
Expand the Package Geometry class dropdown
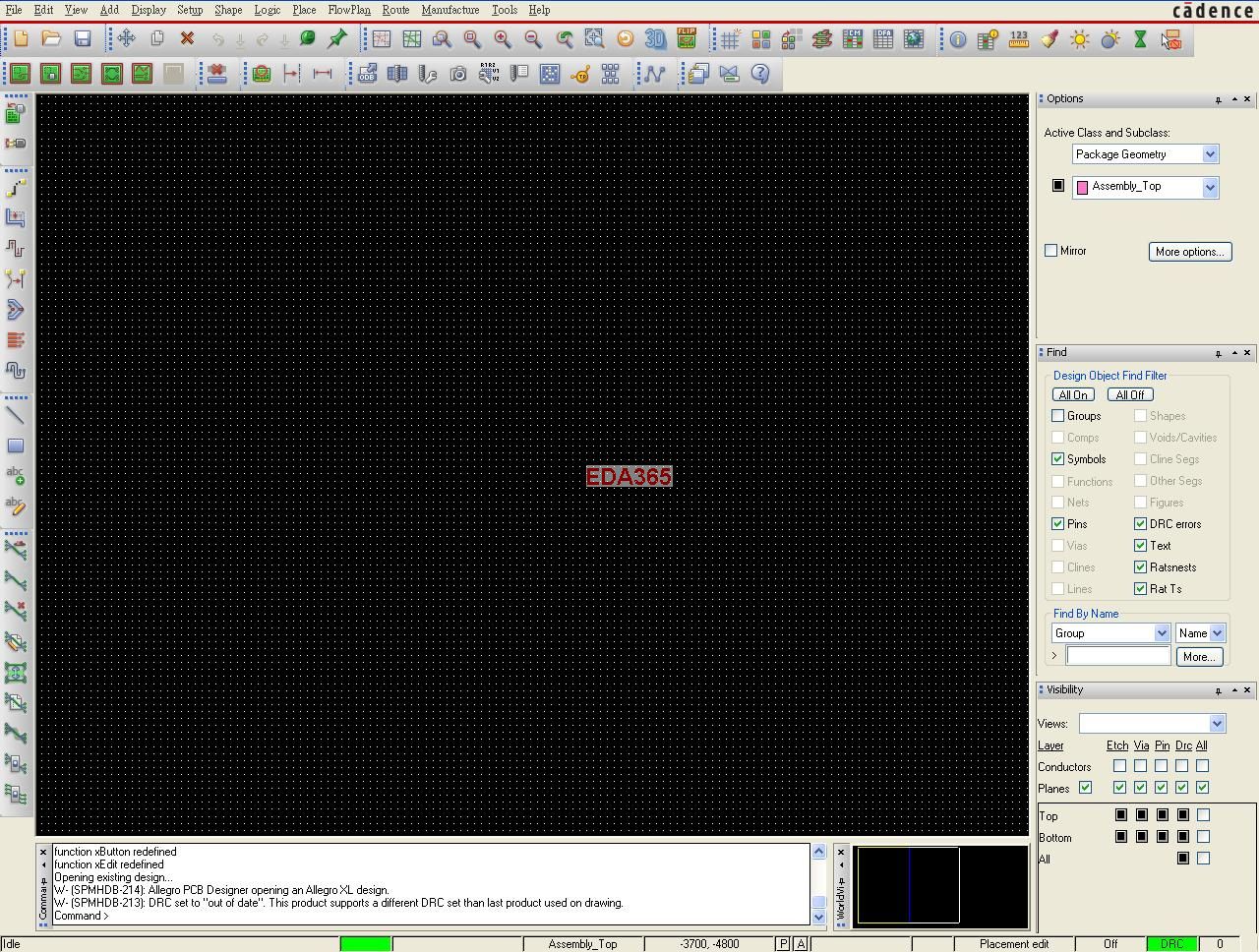pyautogui.click(x=1210, y=154)
